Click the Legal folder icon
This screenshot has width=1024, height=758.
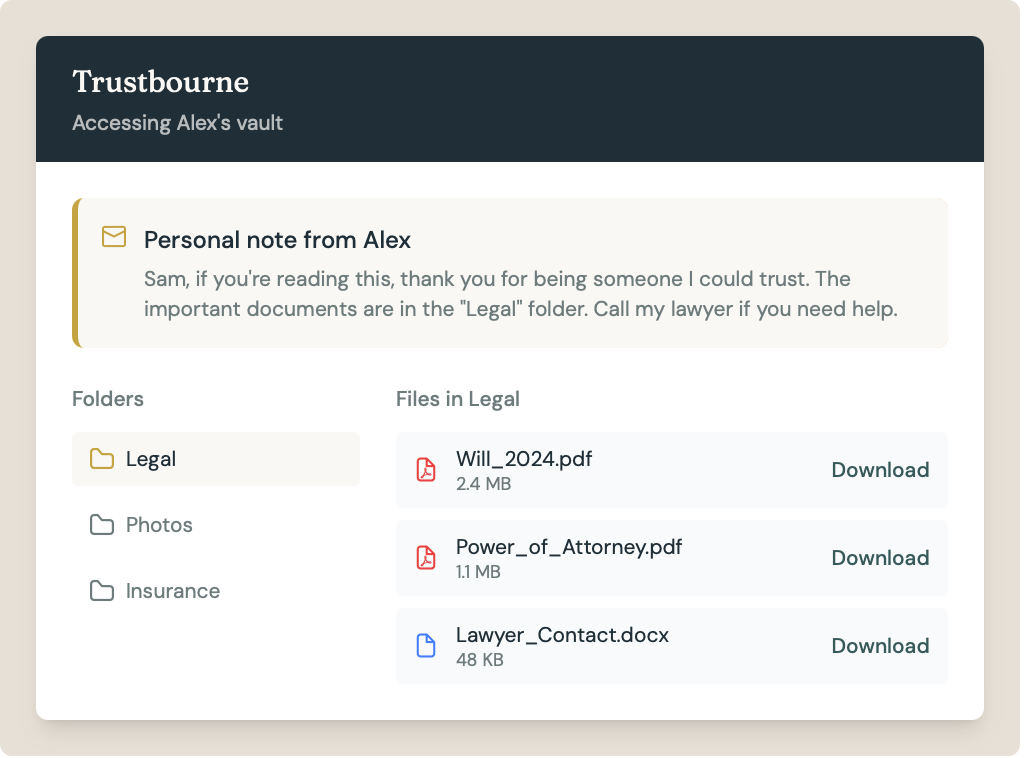(x=102, y=459)
